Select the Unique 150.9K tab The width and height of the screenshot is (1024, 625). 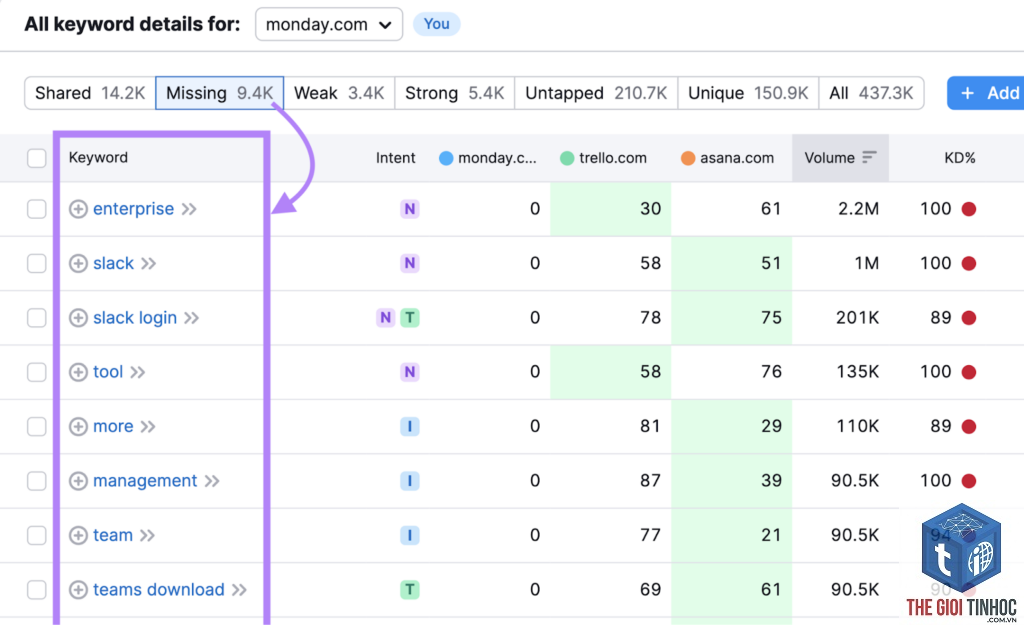click(x=748, y=93)
